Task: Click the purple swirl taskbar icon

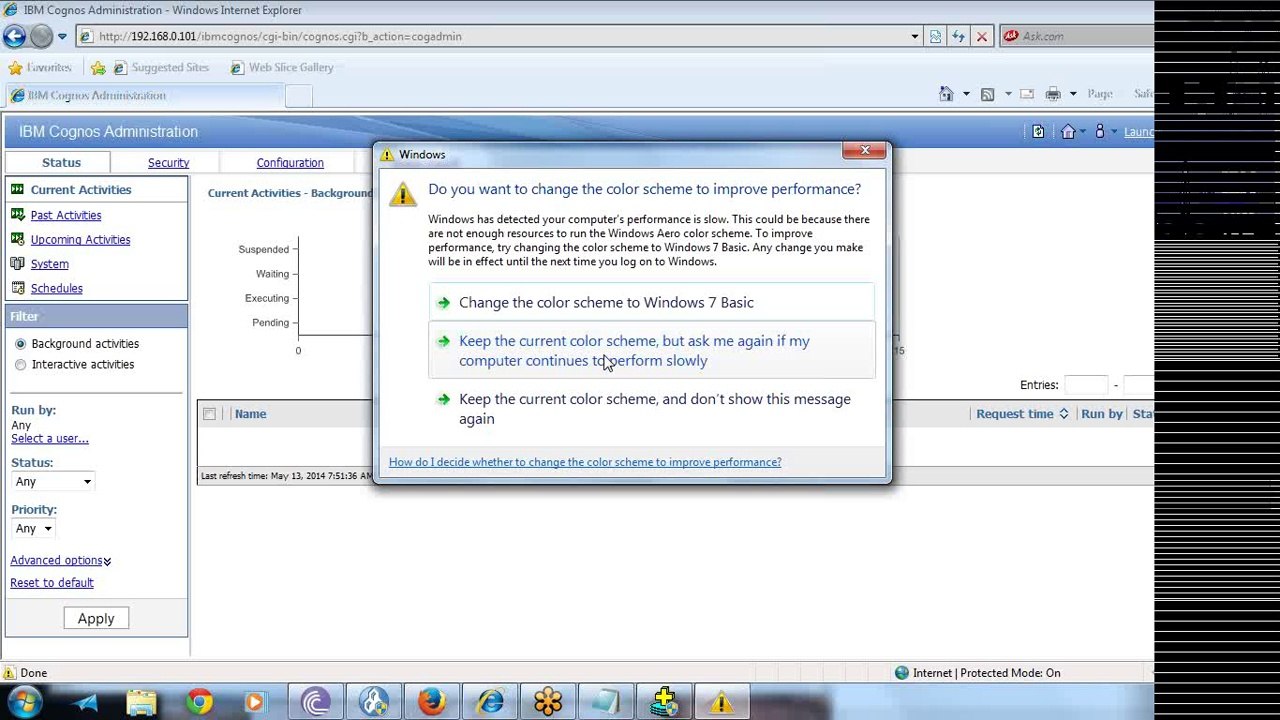Action: [316, 702]
